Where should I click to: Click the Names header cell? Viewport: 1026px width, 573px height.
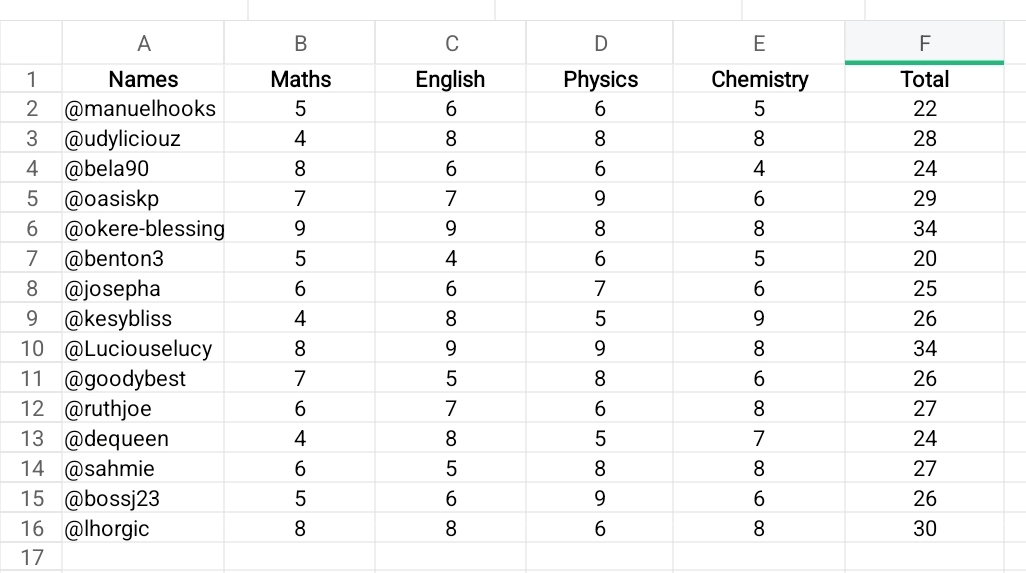click(x=143, y=79)
